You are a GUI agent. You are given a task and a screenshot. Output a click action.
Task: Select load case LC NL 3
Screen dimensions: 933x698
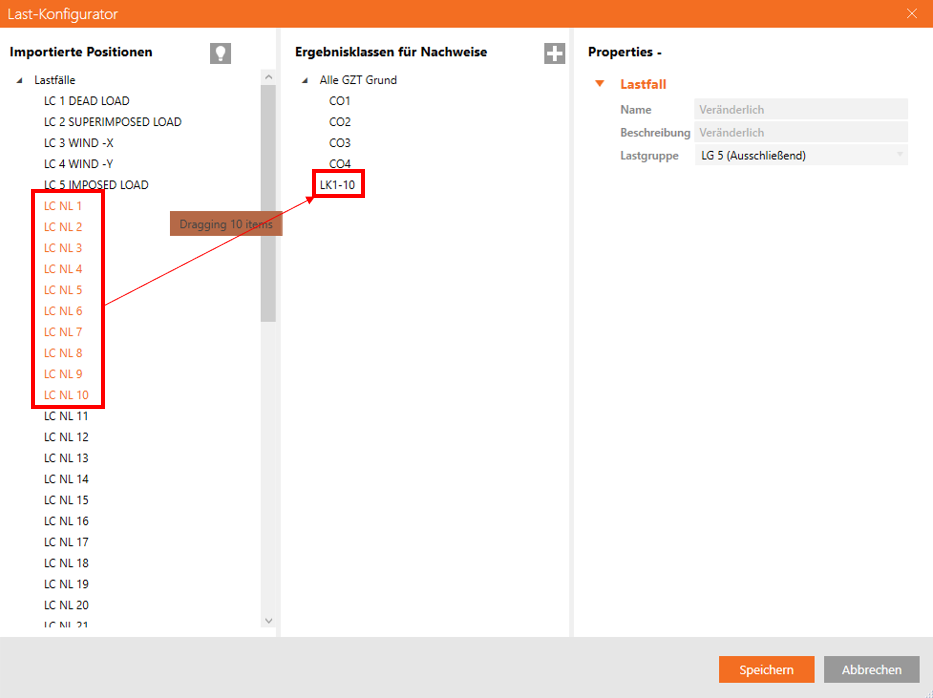(x=63, y=248)
